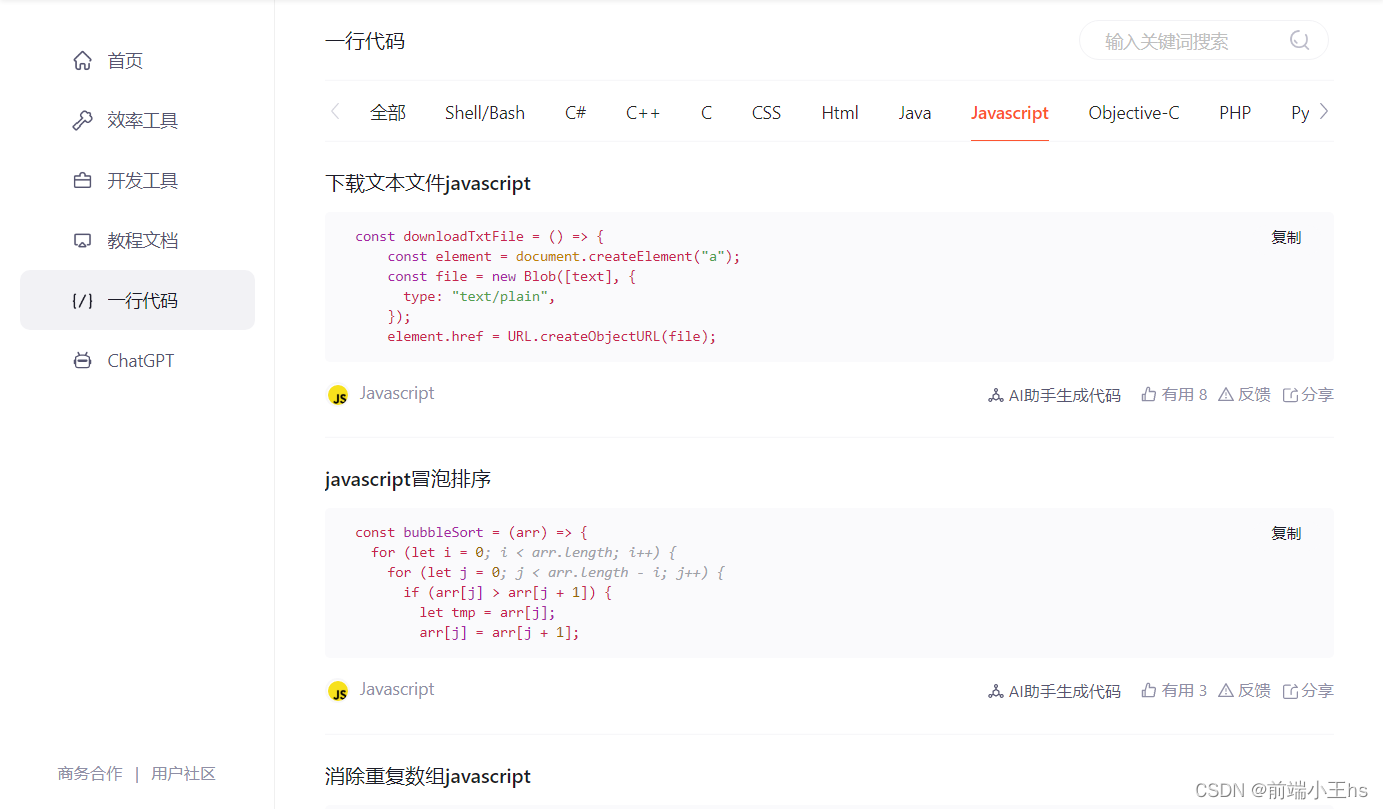This screenshot has height=809, width=1383.
Task: Click 反馈 for download text file snippet
Action: 1254,395
